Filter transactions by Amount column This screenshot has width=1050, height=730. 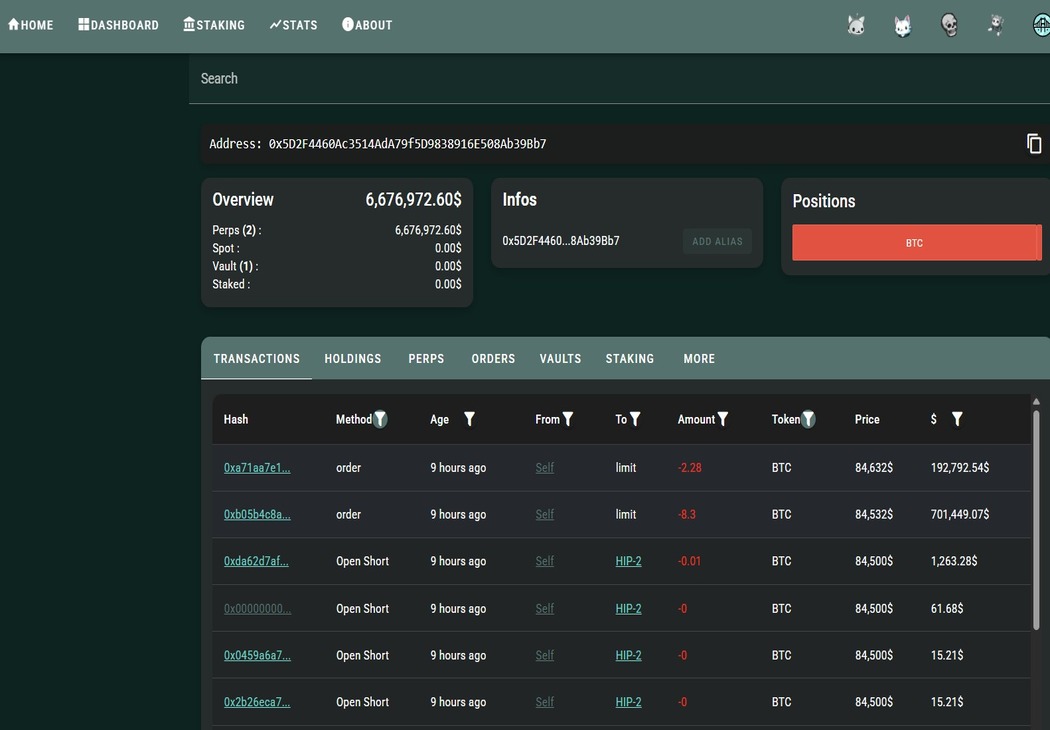[x=723, y=419]
